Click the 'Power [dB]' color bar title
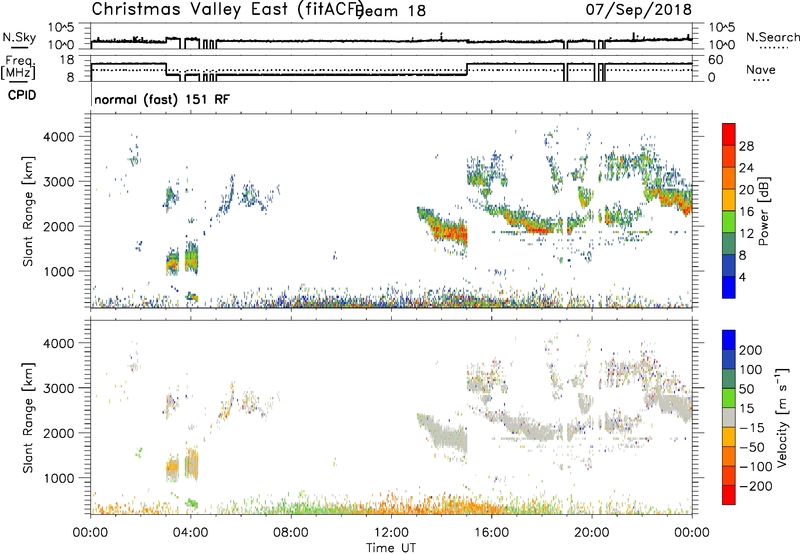Screen dimensions: 800x554 763,211
